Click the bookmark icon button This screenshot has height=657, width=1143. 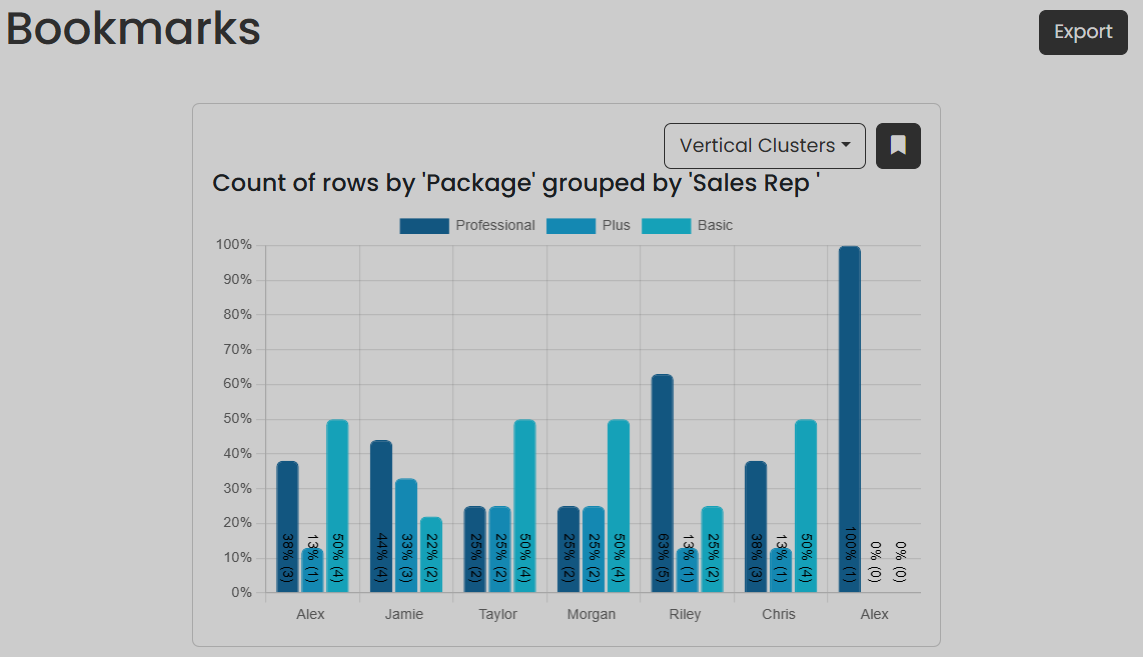(898, 146)
